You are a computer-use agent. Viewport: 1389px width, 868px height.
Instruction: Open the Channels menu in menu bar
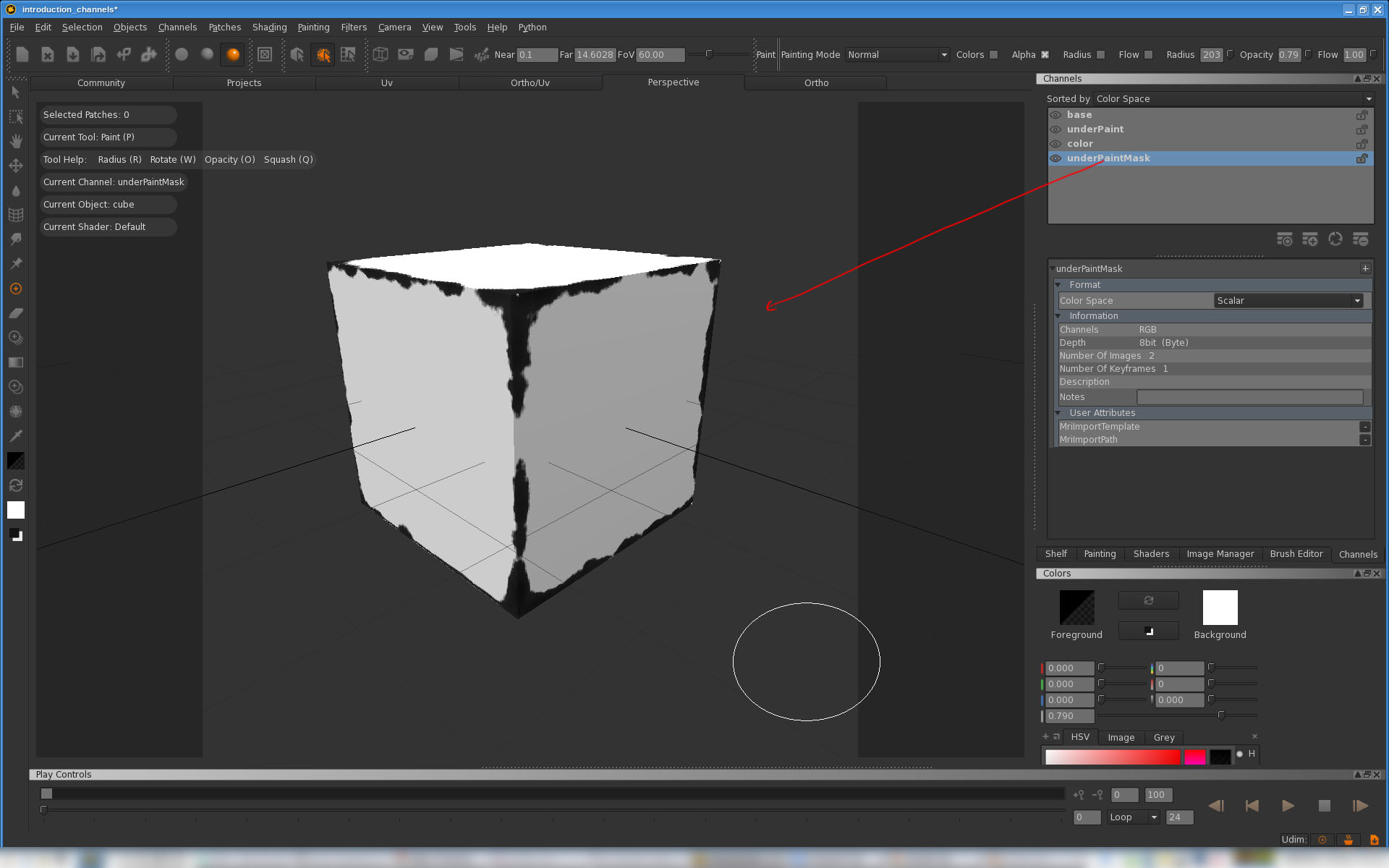pos(177,27)
